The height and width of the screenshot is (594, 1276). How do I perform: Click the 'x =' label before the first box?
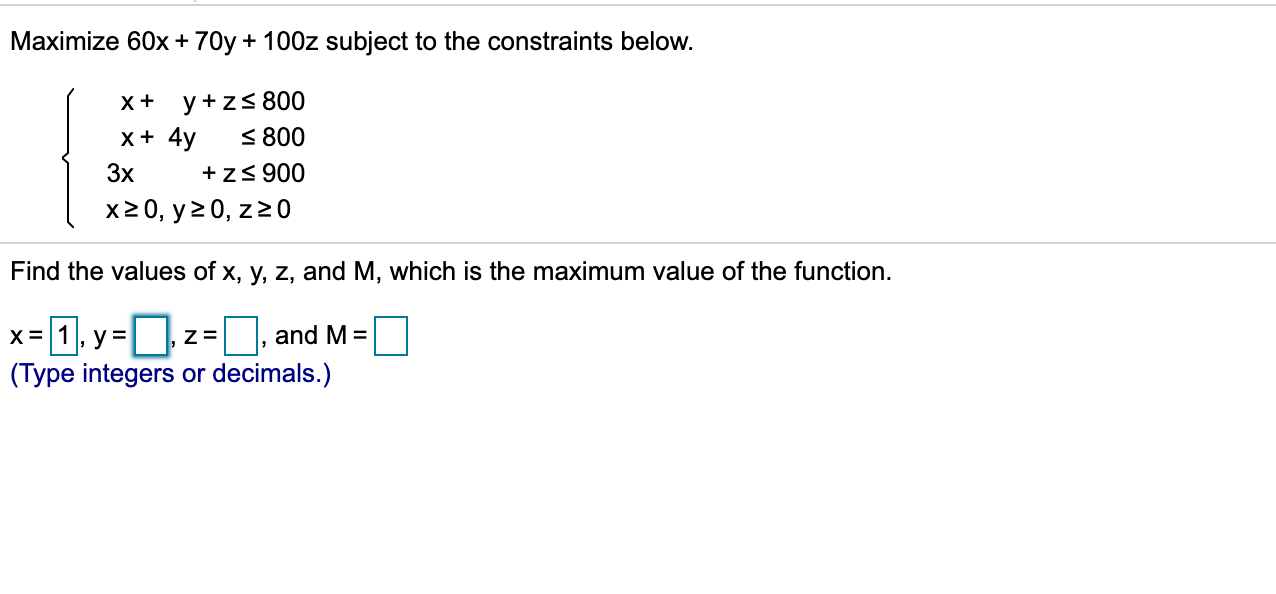pyautogui.click(x=25, y=335)
